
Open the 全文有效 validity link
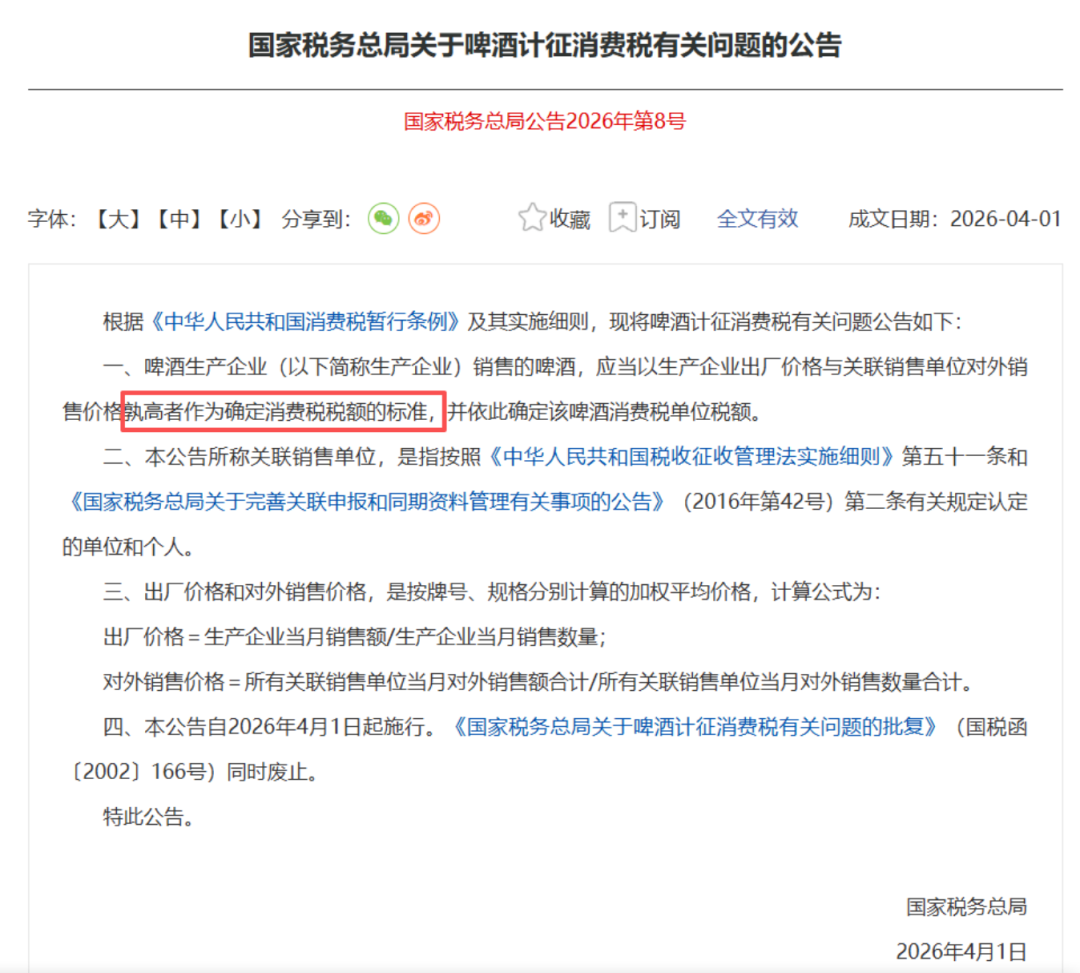757,219
